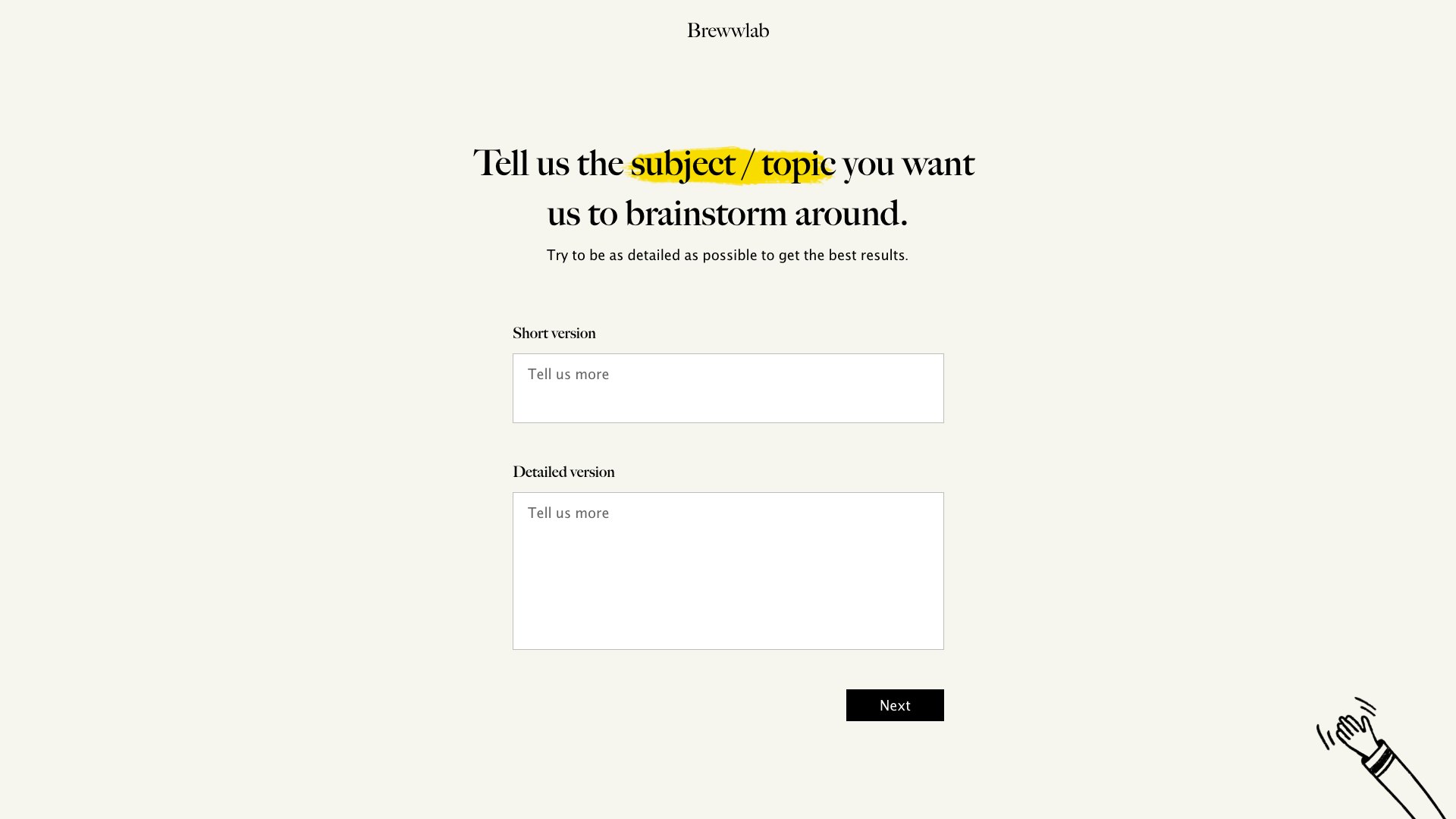Click the subtitle "Try to be as detailed as possible"
Screen dimensions: 1456x819
point(726,255)
